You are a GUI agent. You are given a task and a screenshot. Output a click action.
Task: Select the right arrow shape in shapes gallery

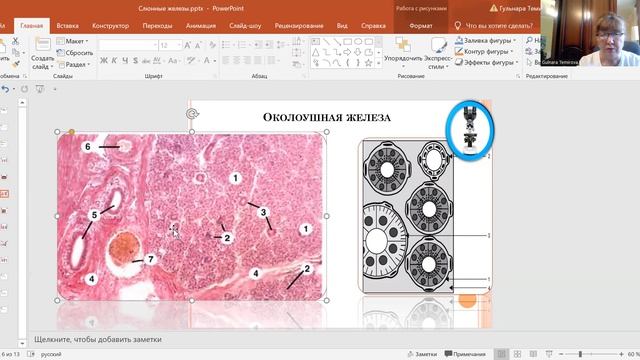click(x=347, y=52)
